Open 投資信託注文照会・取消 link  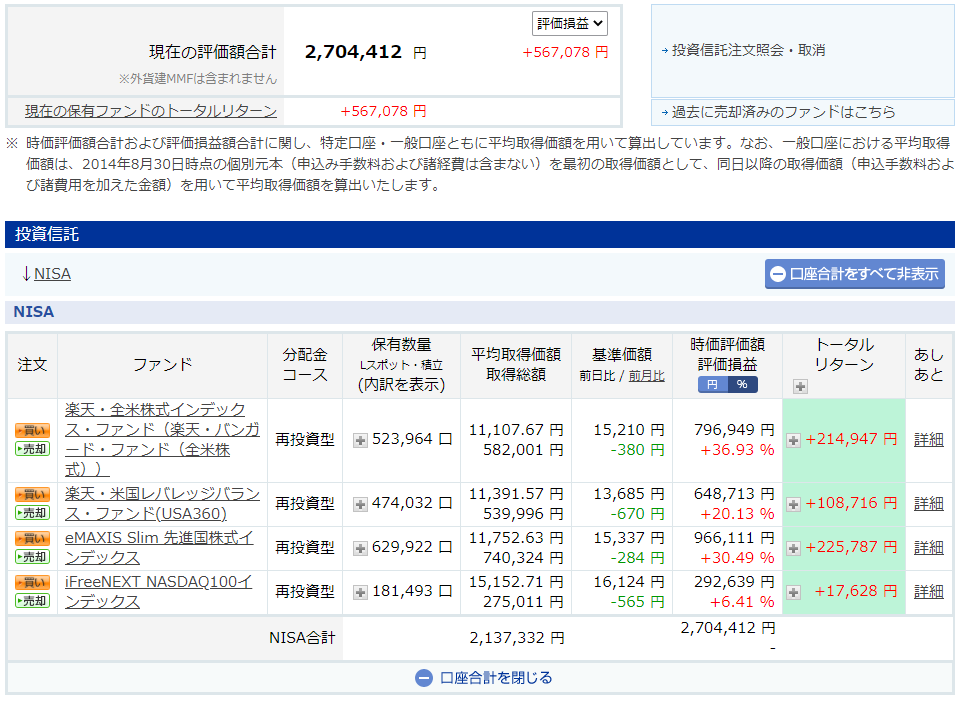tap(748, 50)
